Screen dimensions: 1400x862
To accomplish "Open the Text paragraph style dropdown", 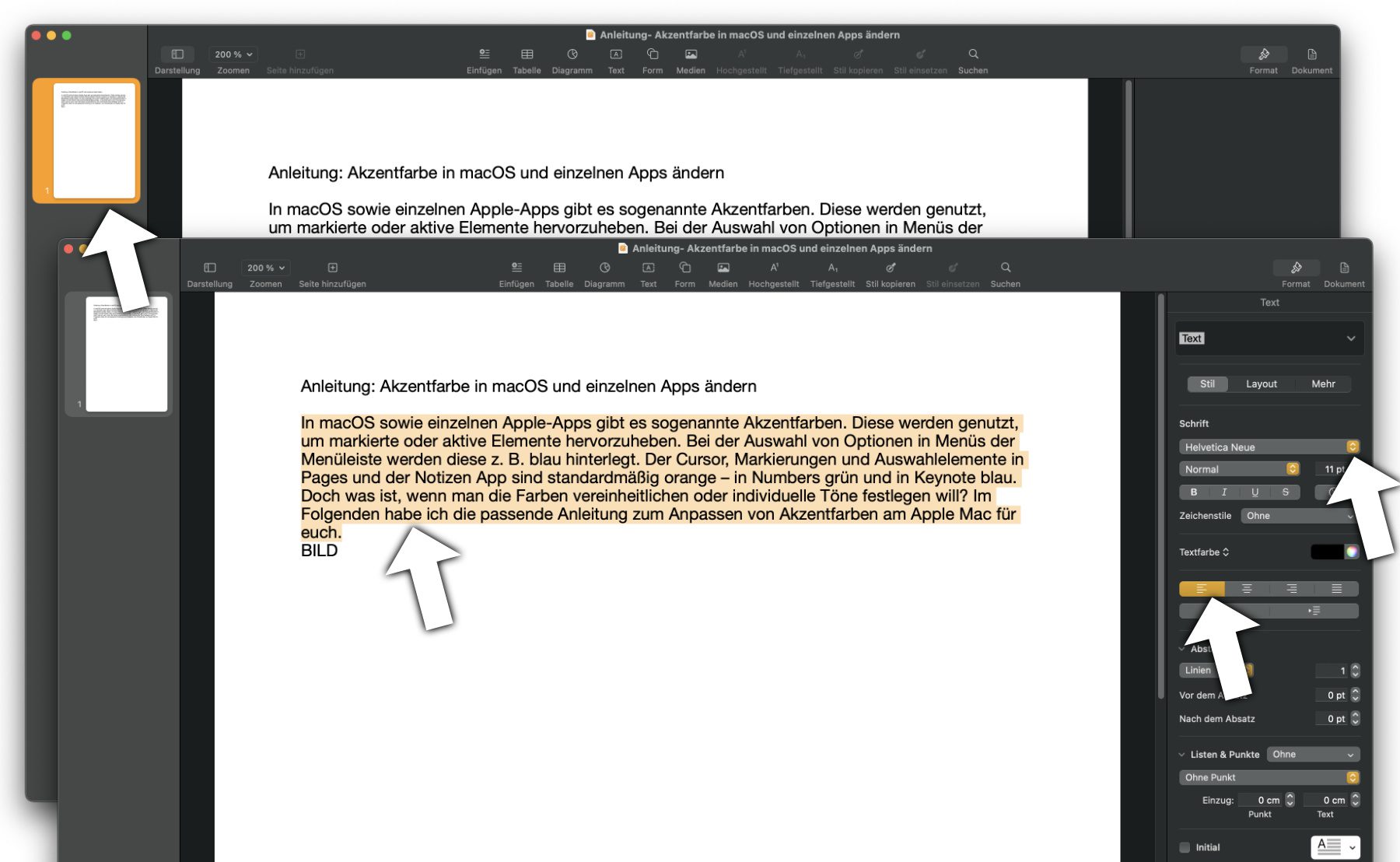I will point(1269,338).
